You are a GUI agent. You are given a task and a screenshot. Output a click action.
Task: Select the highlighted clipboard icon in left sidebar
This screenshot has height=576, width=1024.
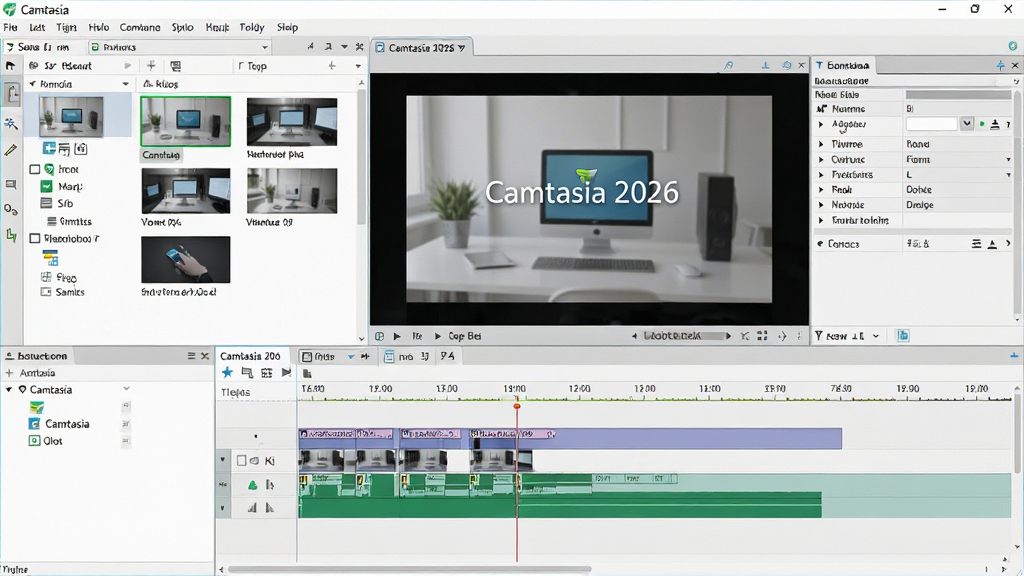12,93
